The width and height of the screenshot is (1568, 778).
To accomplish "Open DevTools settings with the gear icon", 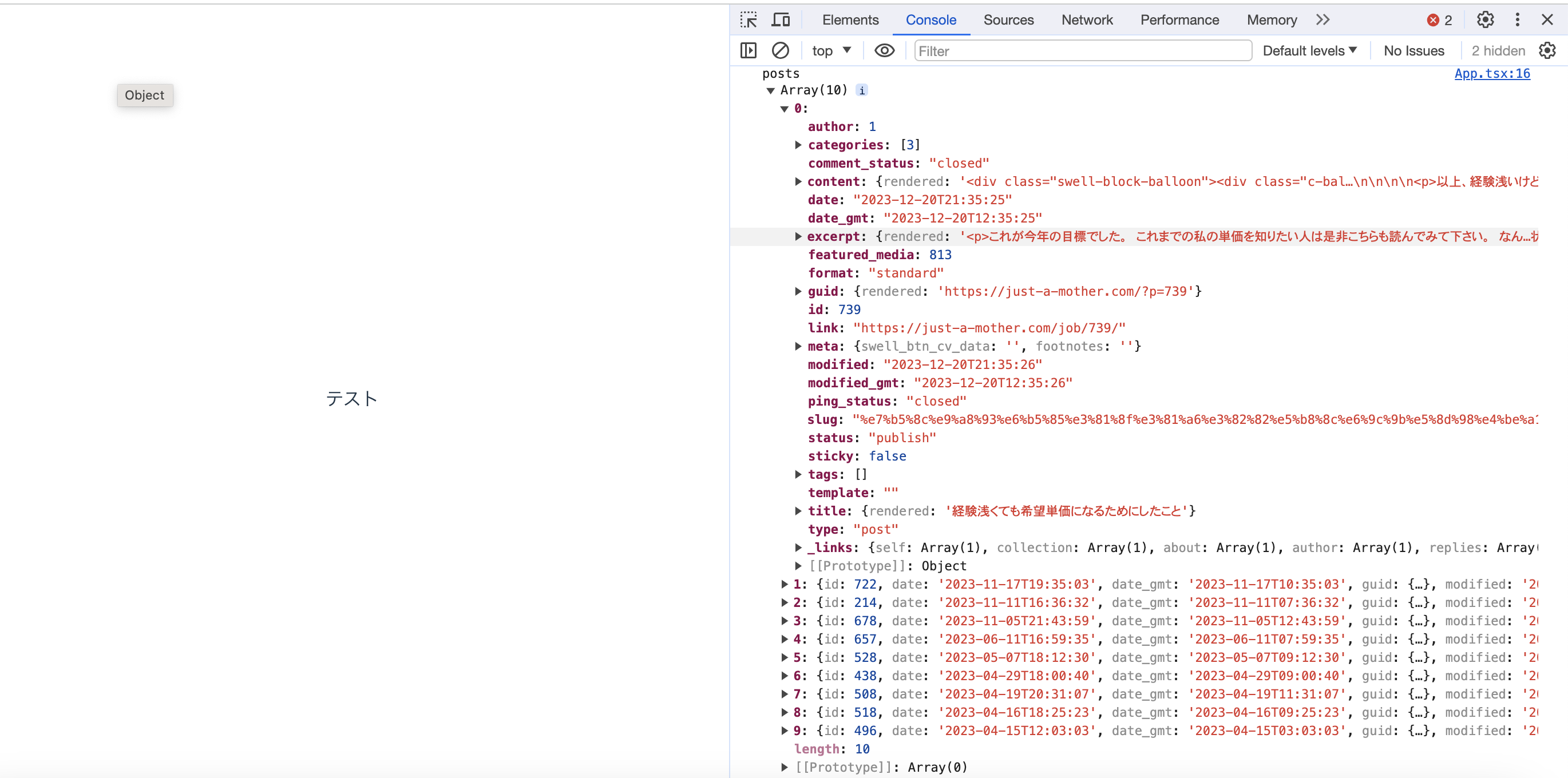I will pos(1484,19).
